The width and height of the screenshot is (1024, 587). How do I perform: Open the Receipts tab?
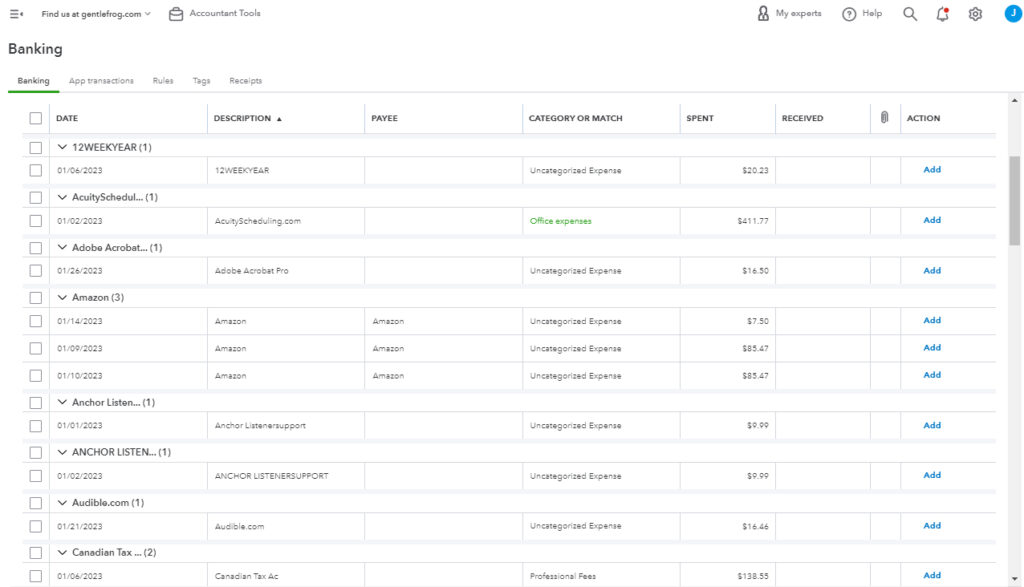pos(245,80)
